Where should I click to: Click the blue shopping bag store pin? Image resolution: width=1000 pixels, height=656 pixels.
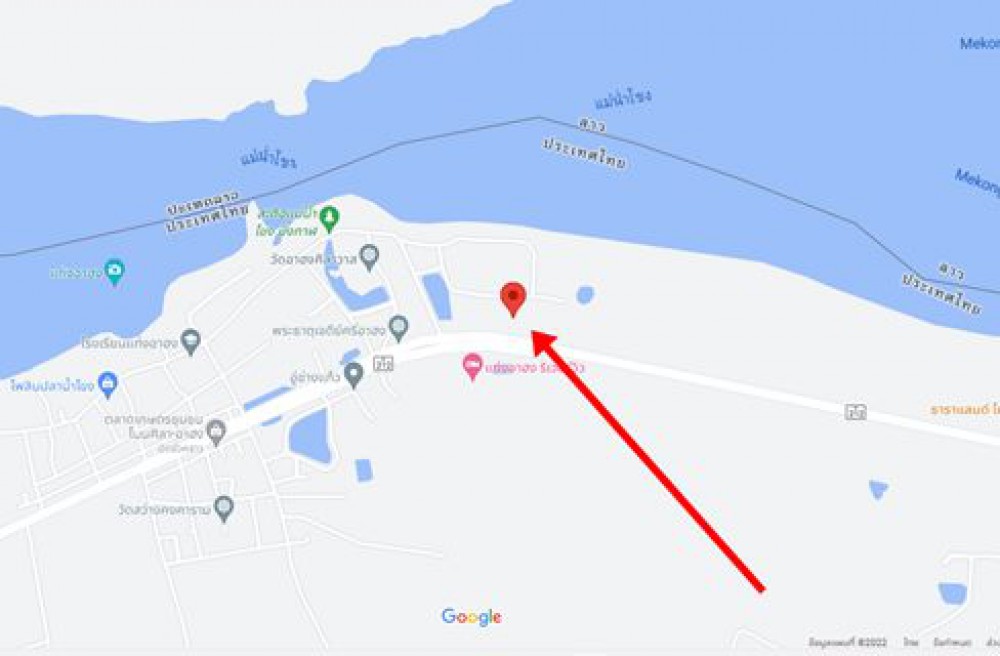pyautogui.click(x=108, y=385)
